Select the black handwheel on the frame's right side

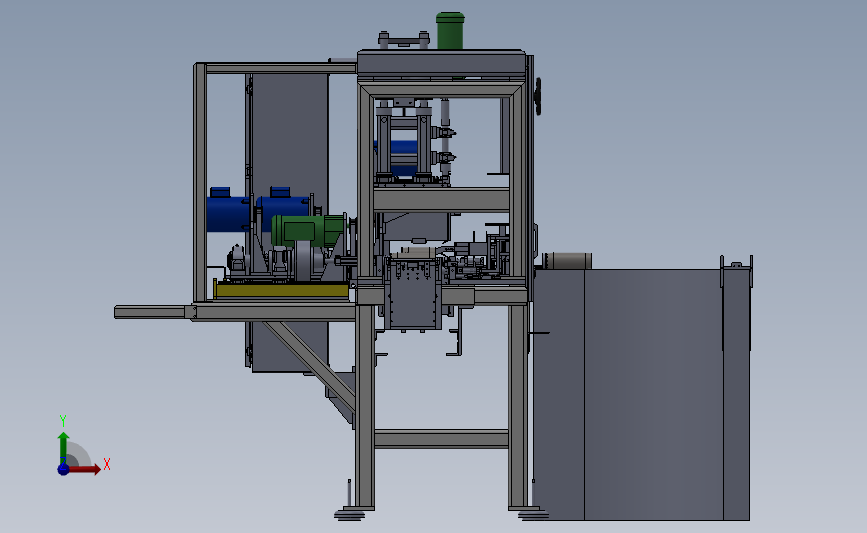pos(537,96)
